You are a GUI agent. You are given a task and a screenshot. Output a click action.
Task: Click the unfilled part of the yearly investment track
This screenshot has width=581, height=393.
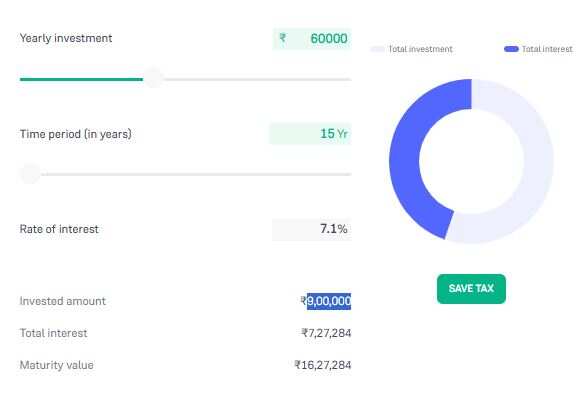[x=258, y=79]
